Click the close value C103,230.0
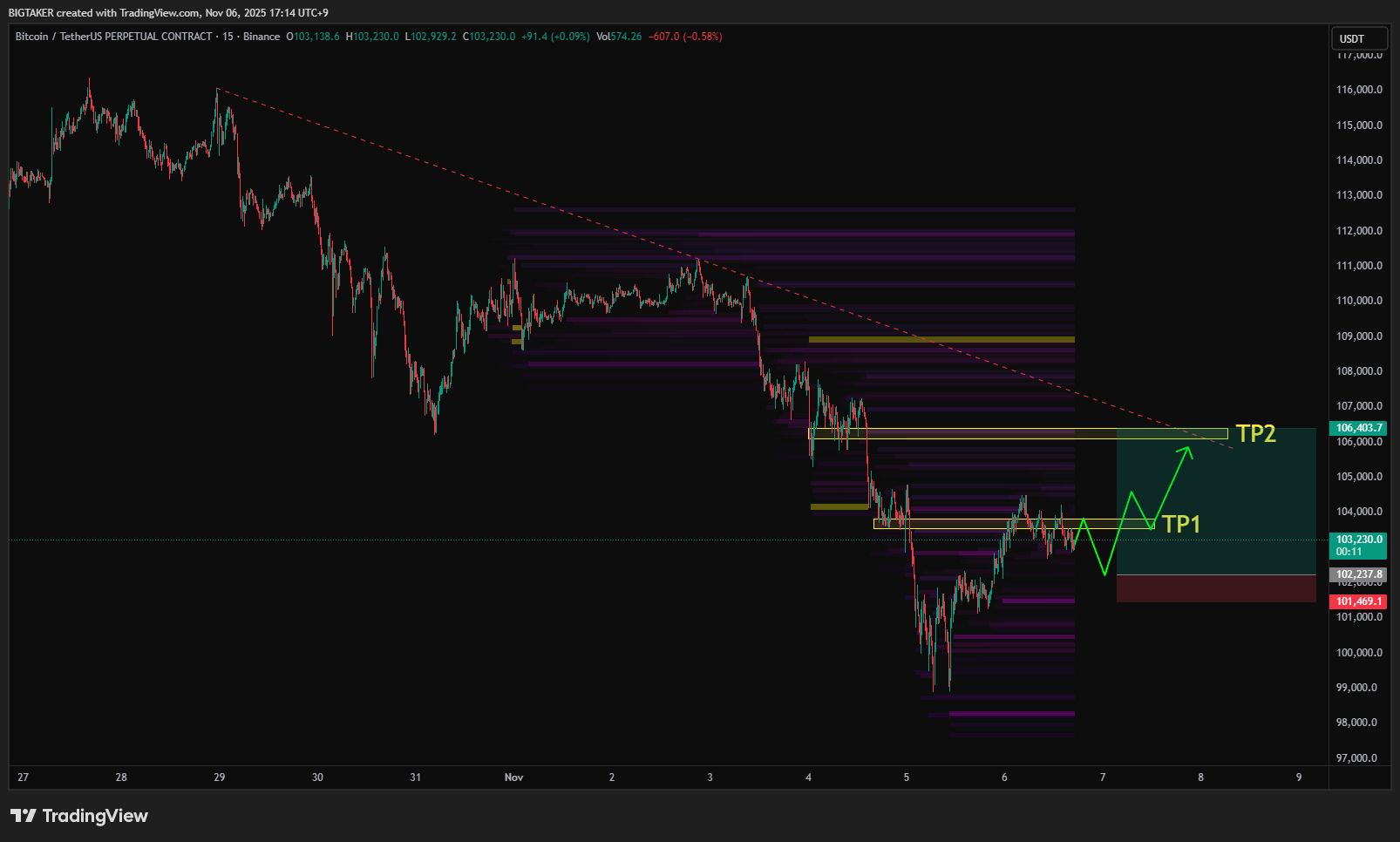Screen dimensions: 1400x842 tap(489, 37)
